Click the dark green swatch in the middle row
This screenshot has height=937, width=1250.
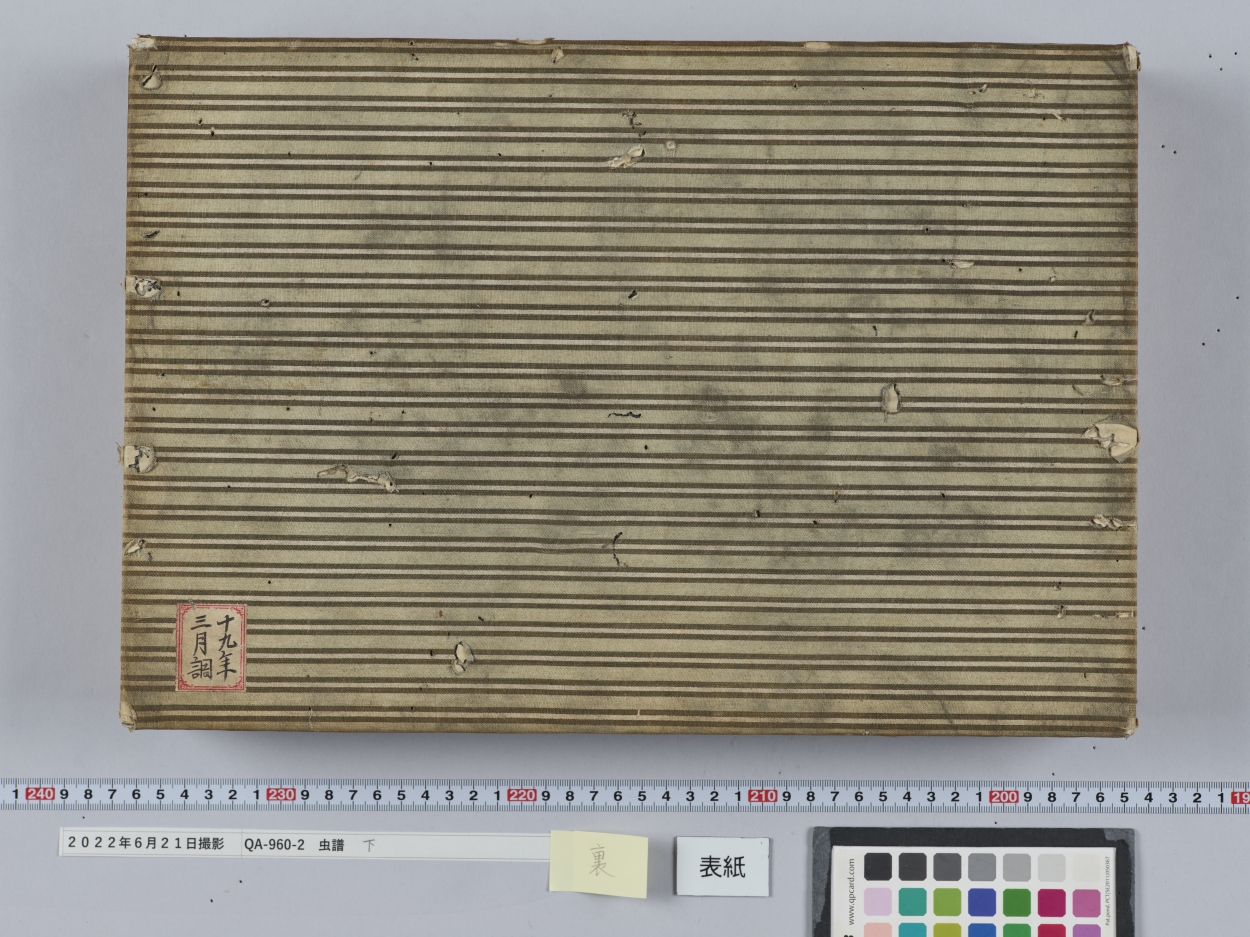click(1017, 902)
